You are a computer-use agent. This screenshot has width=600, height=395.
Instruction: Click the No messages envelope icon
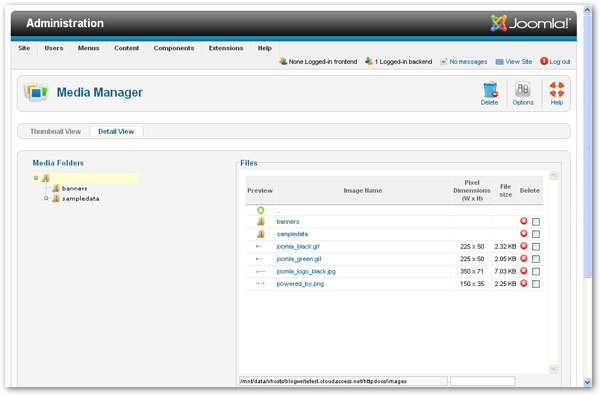tap(444, 62)
